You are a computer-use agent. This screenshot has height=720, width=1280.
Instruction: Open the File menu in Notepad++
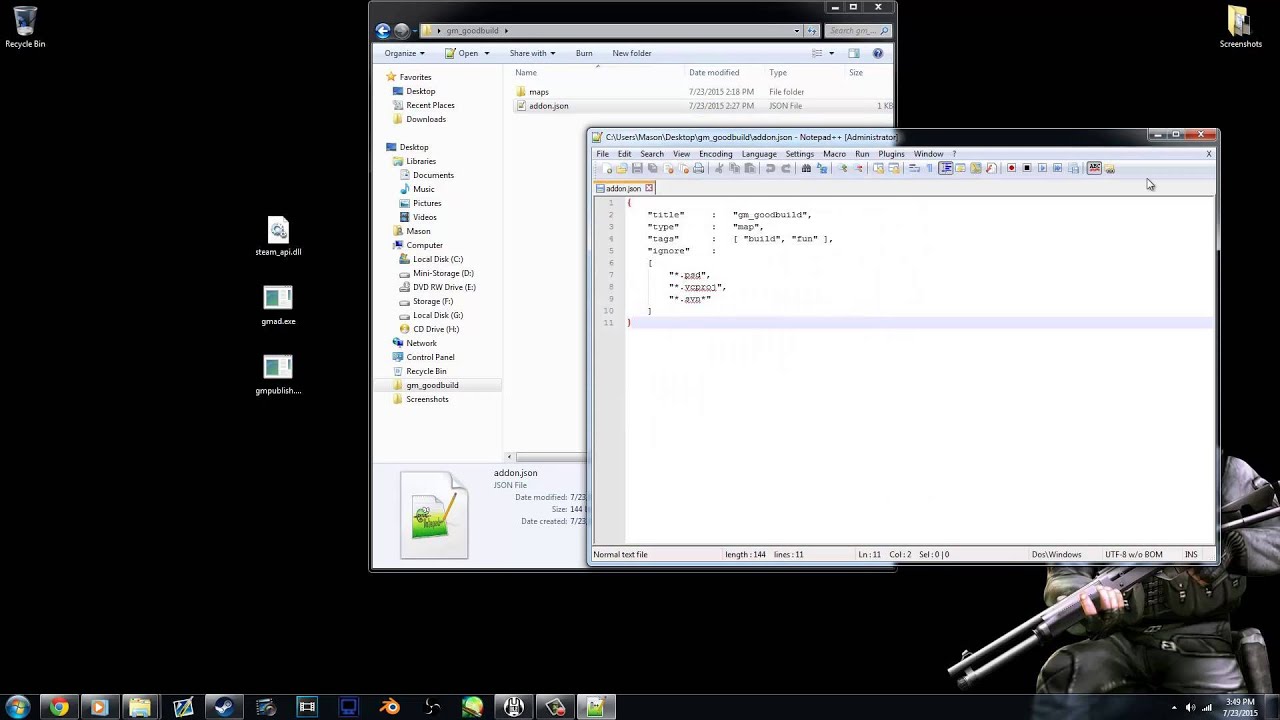602,154
